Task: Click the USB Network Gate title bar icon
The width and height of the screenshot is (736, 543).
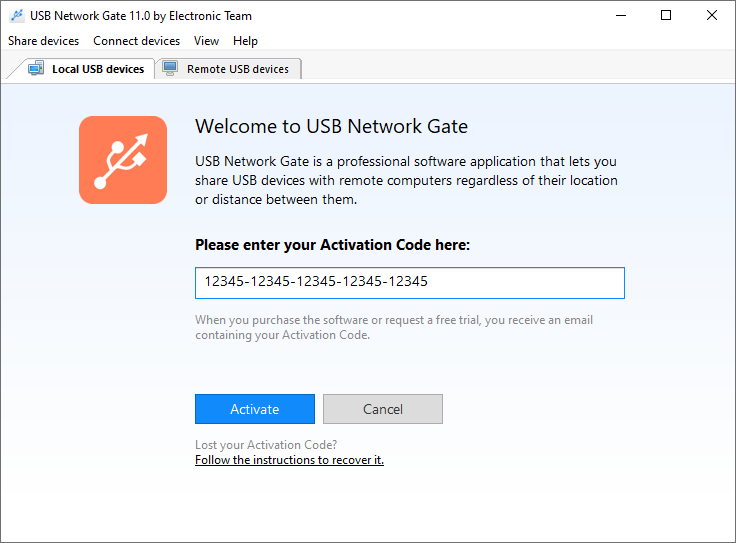Action: 16,16
